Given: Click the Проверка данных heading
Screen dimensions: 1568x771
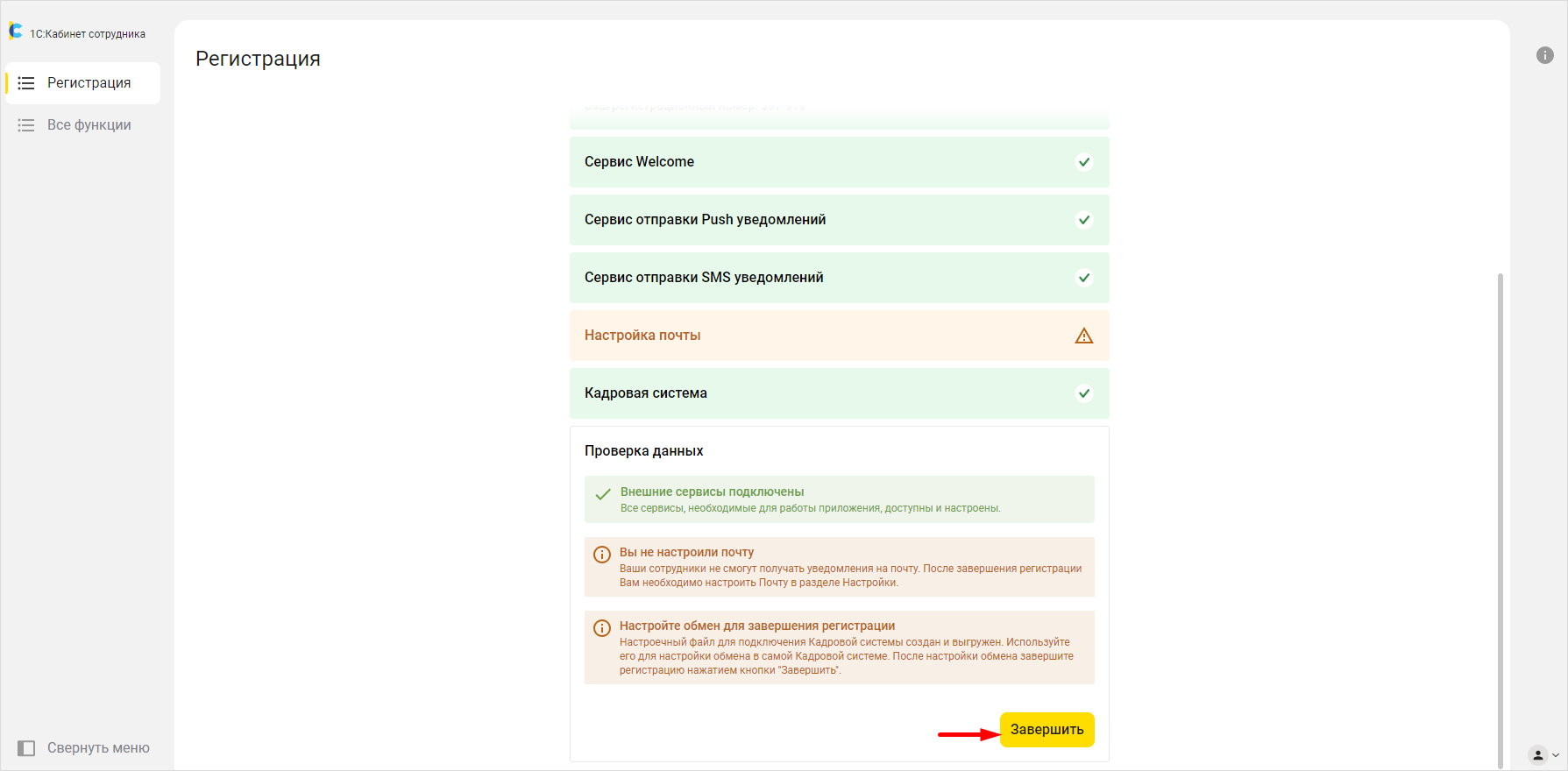Looking at the screenshot, I should 644,451.
